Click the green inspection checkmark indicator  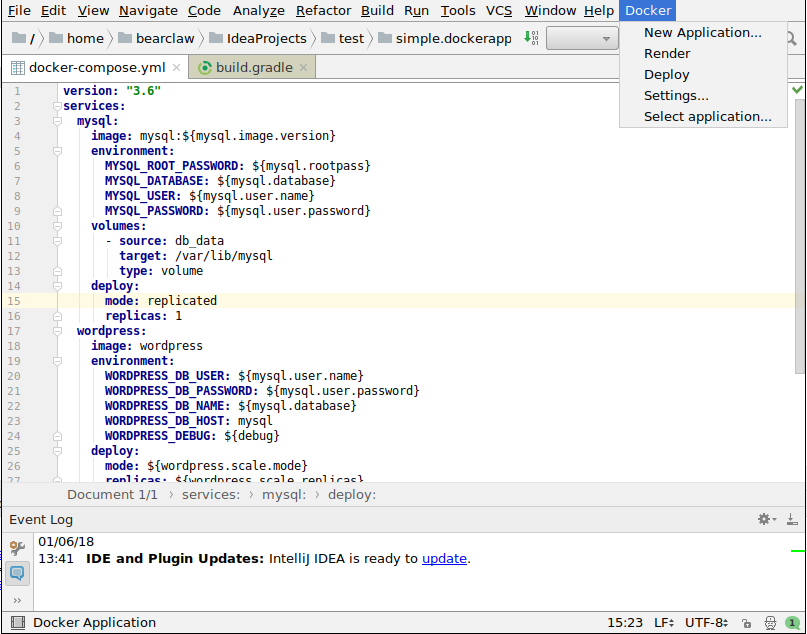tap(797, 90)
